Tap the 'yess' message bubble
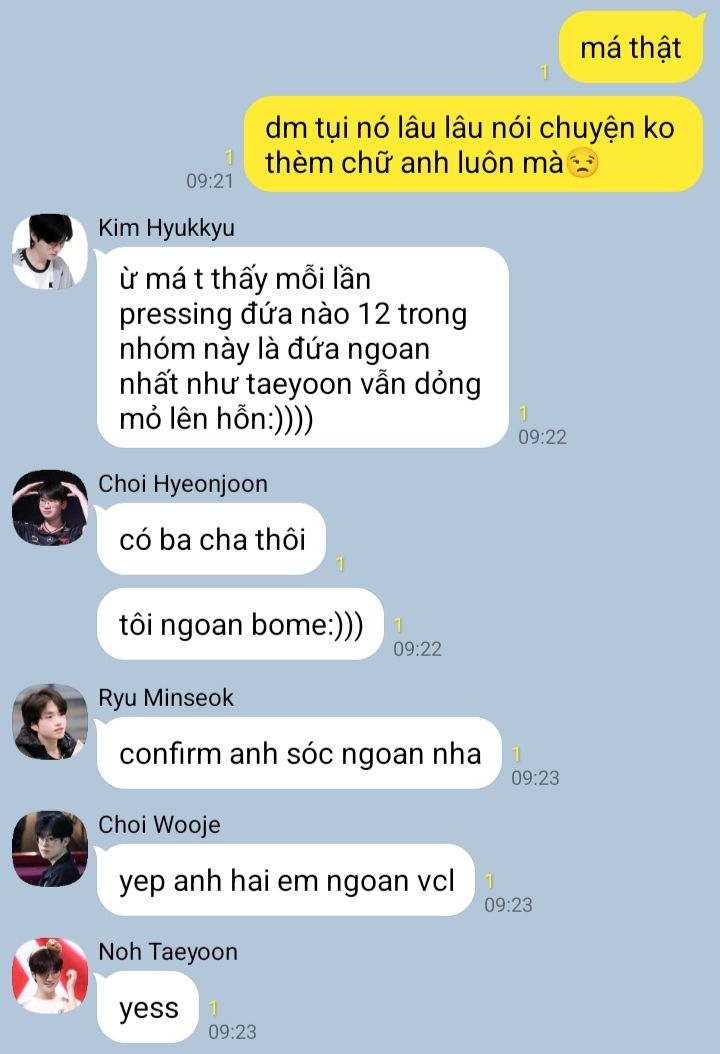Viewport: 720px width, 1054px height. (x=149, y=1007)
